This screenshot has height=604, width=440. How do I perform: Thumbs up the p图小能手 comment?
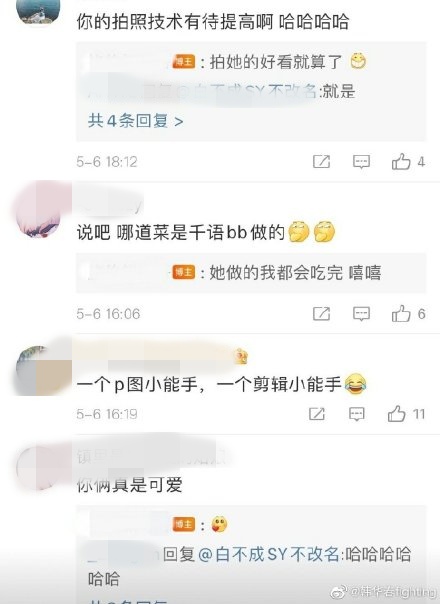coord(405,414)
